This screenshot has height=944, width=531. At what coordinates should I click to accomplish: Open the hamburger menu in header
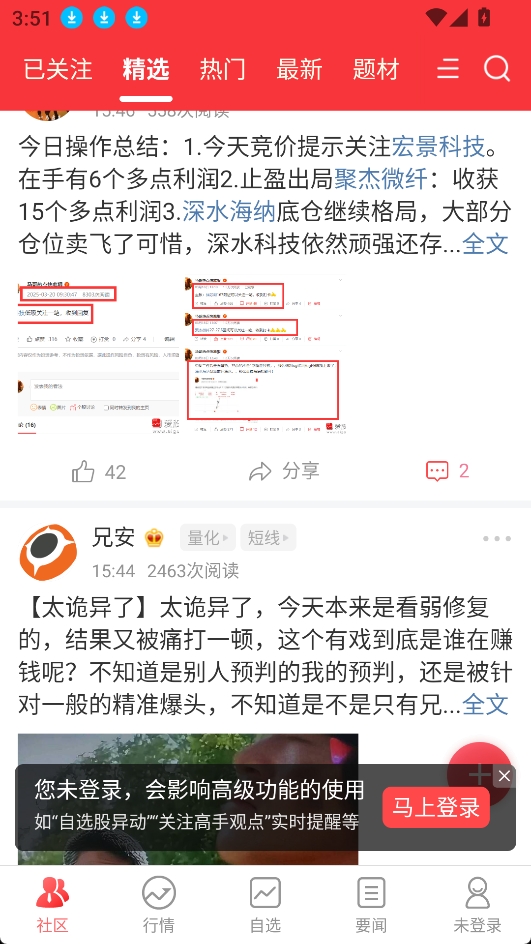(448, 69)
